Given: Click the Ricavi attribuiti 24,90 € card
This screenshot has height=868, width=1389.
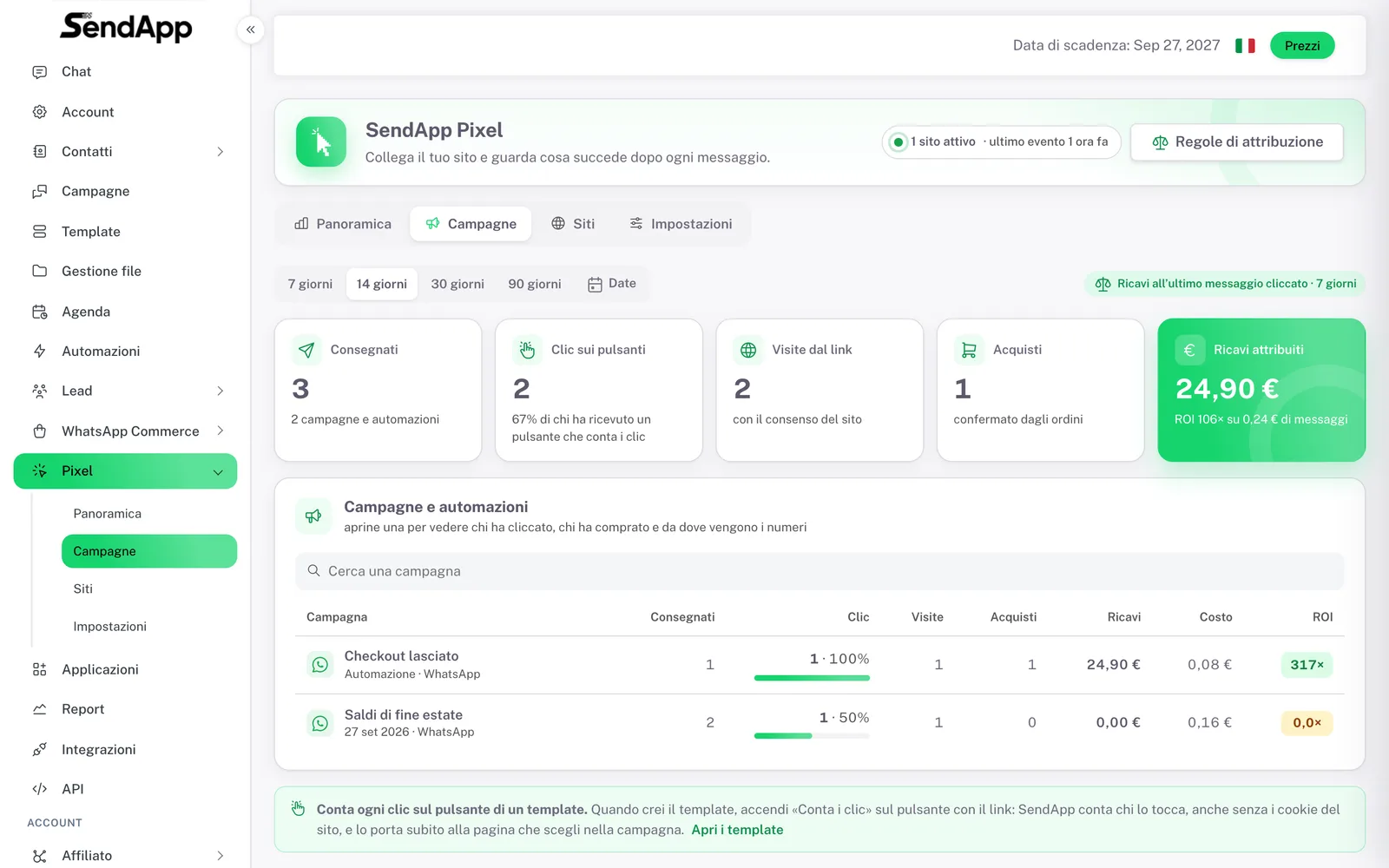Looking at the screenshot, I should pyautogui.click(x=1261, y=390).
